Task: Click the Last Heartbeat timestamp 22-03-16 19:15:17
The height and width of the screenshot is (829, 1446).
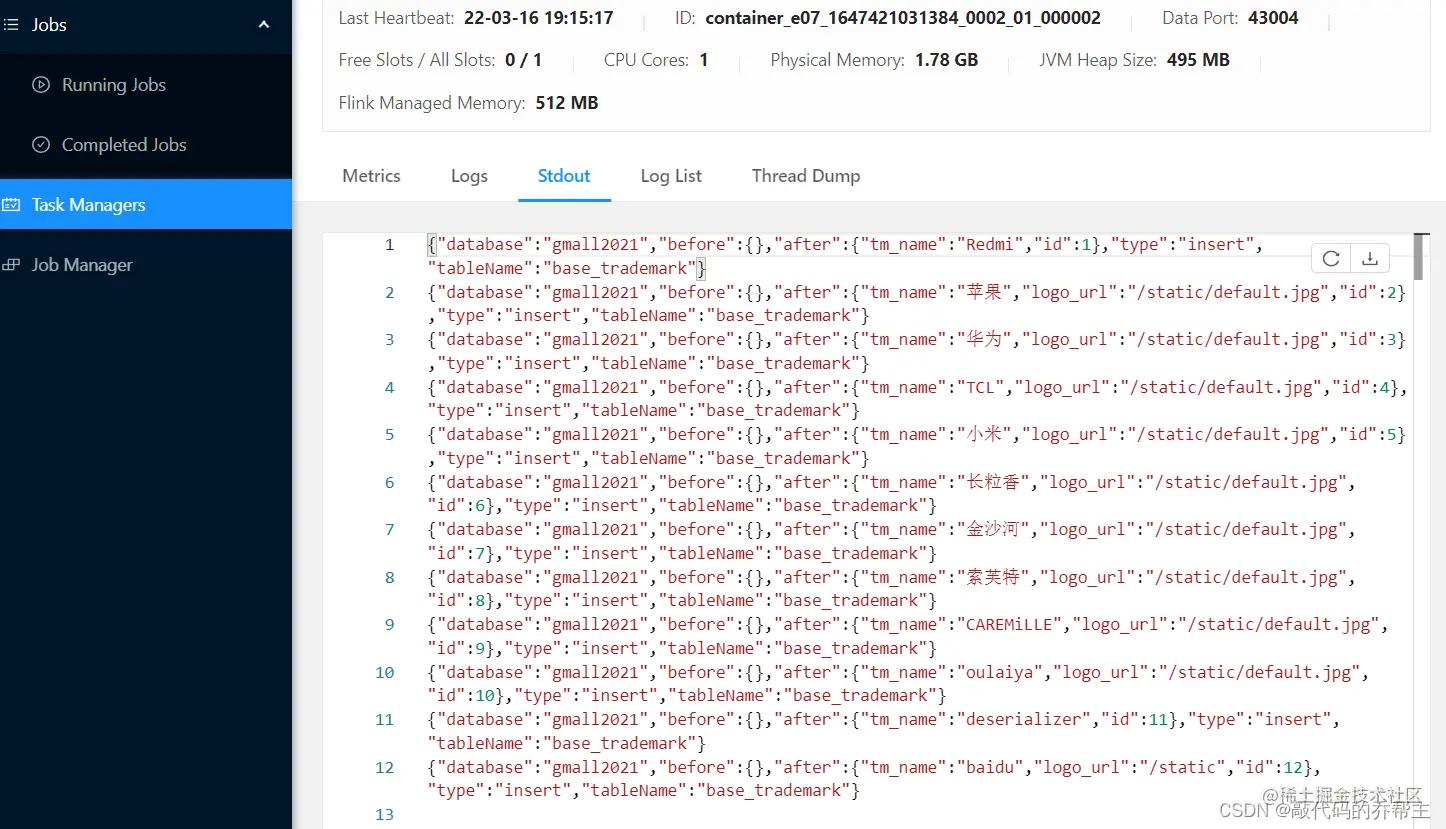Action: [x=537, y=18]
